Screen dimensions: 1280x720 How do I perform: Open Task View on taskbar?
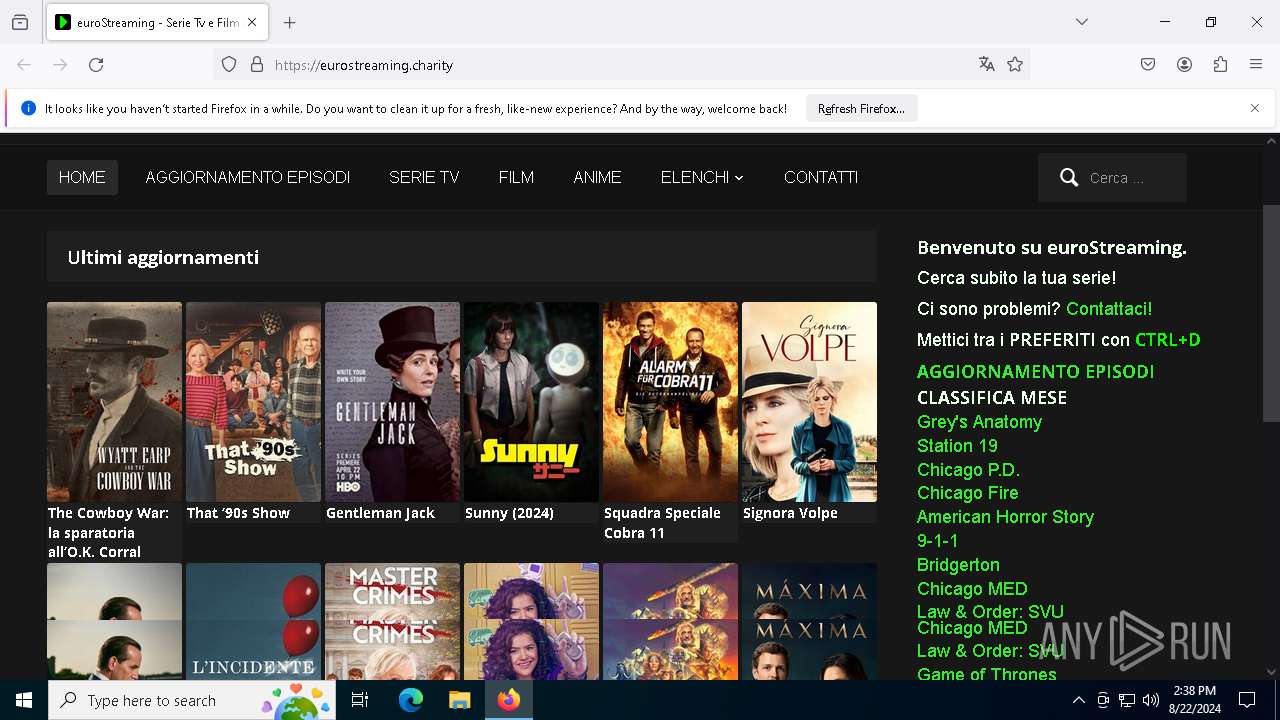360,700
